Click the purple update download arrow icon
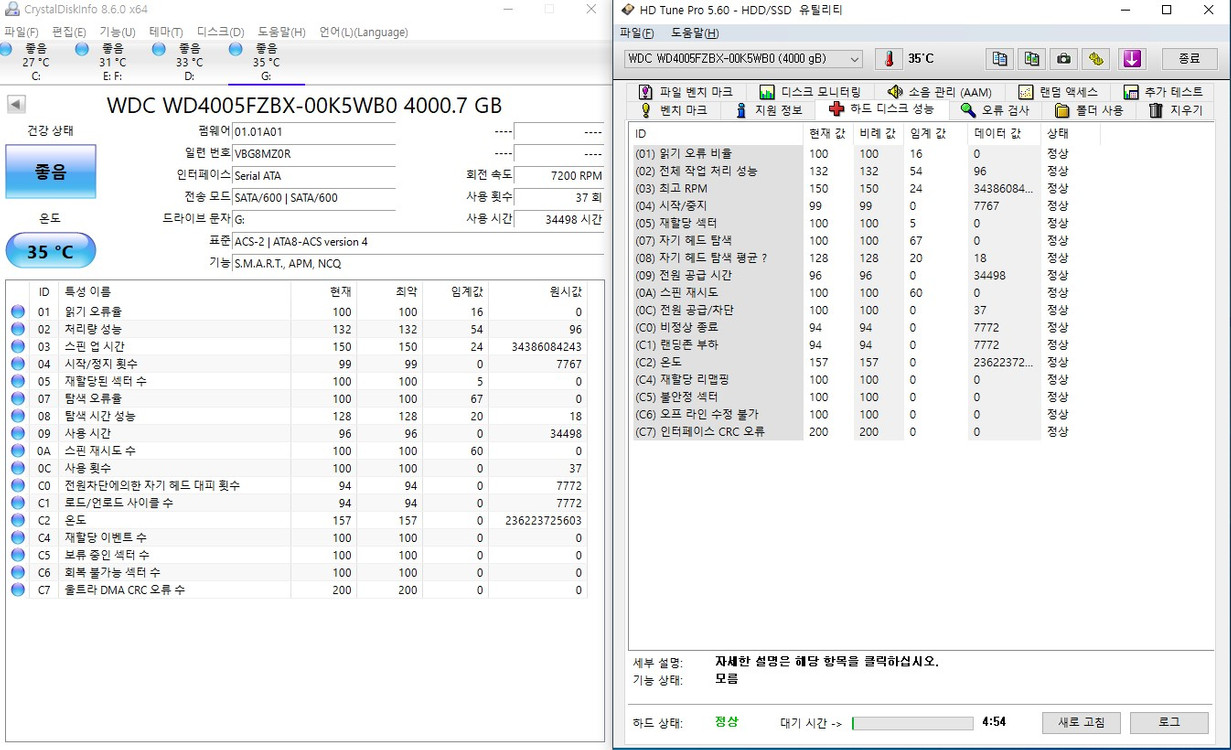Image resolution: width=1231 pixels, height=750 pixels. pos(1131,58)
